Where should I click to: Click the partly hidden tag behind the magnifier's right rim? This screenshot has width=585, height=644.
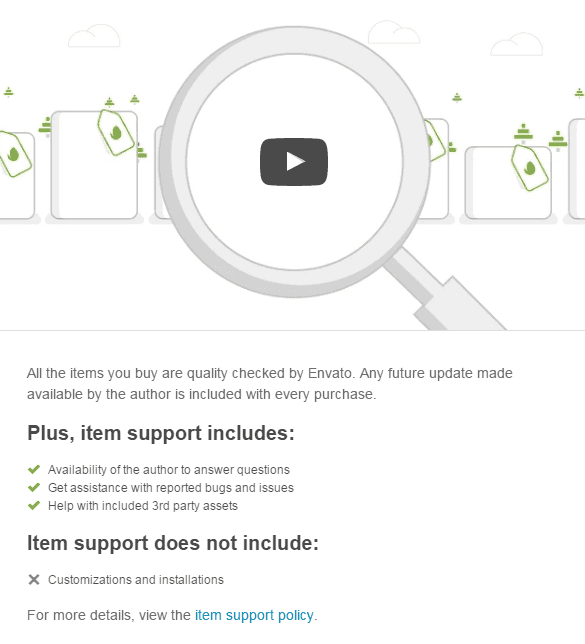click(x=435, y=140)
